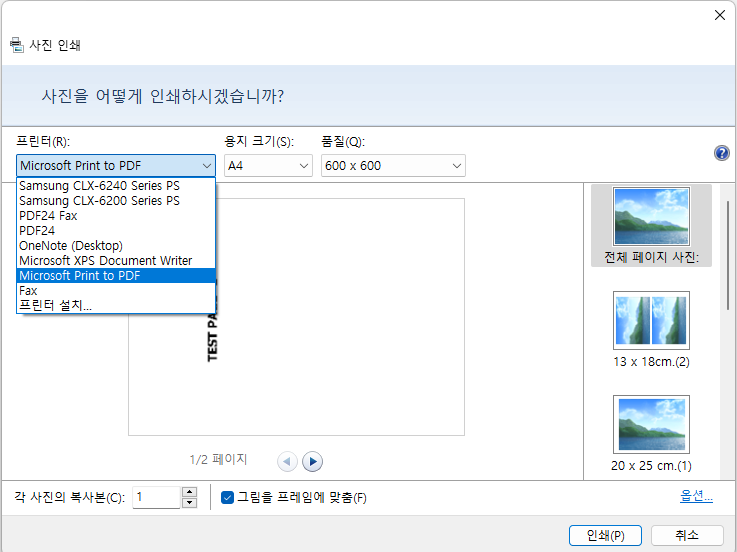Choose Samsung CLX-6240 Series PS printer
Screen dimensions: 737x552
(x=116, y=186)
